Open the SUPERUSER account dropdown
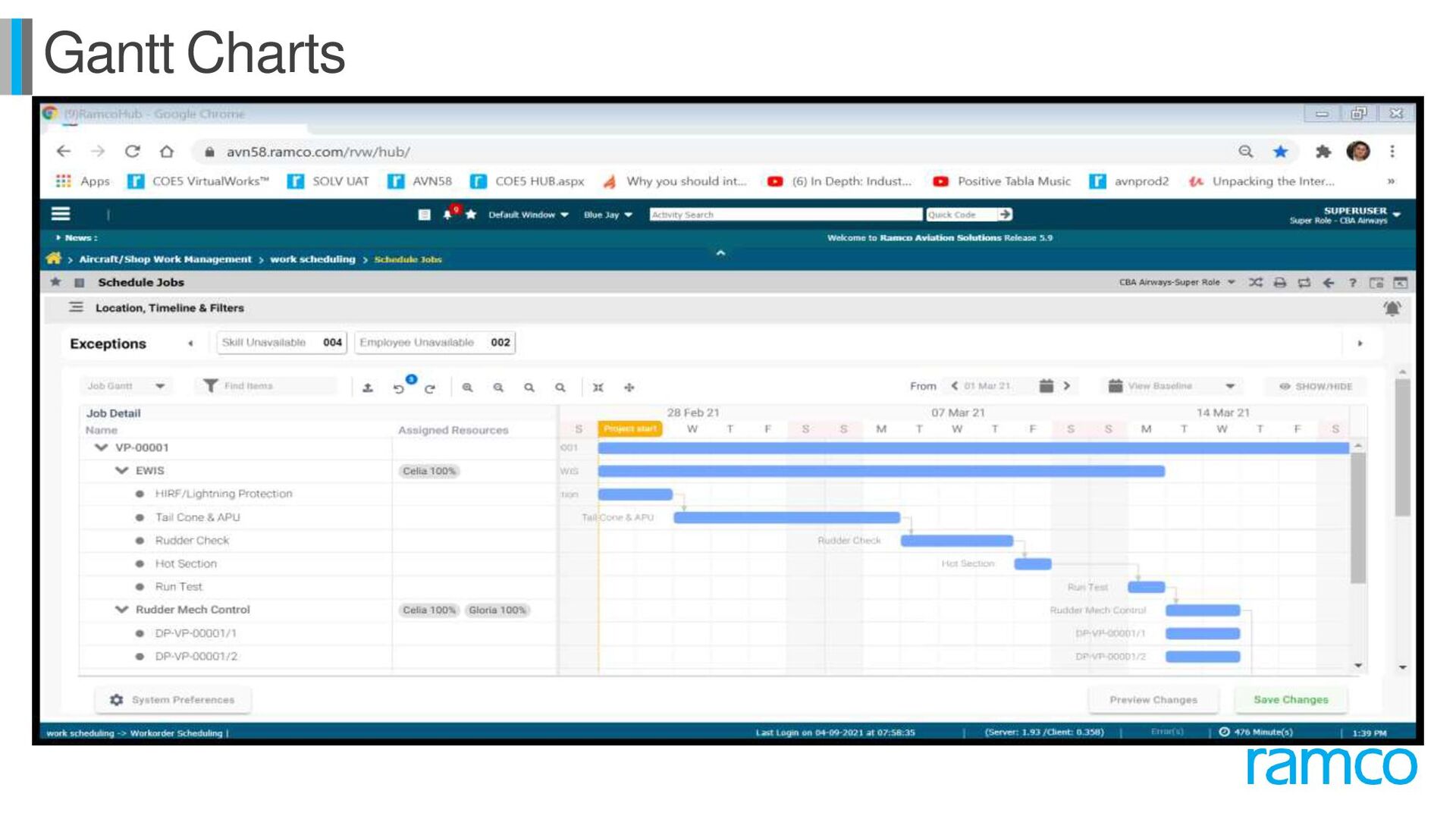The image size is (1456, 819). pyautogui.click(x=1345, y=215)
